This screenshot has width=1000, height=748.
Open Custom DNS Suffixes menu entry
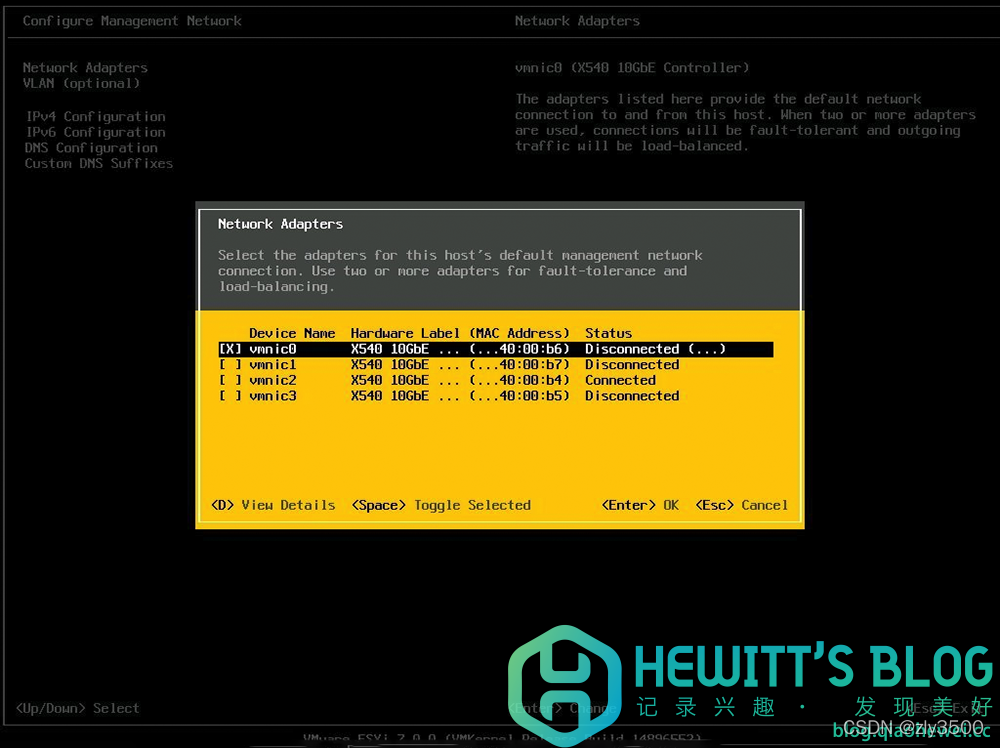click(x=99, y=164)
